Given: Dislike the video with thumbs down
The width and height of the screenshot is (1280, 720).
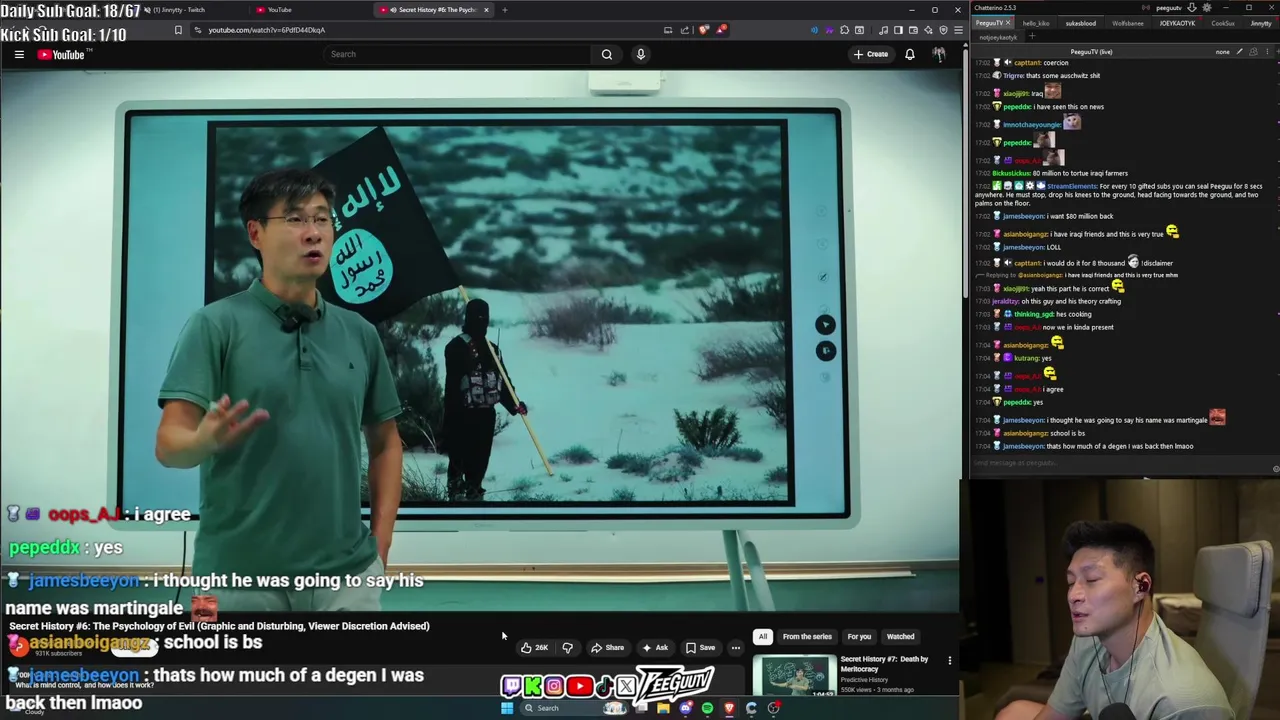Looking at the screenshot, I should tap(567, 647).
